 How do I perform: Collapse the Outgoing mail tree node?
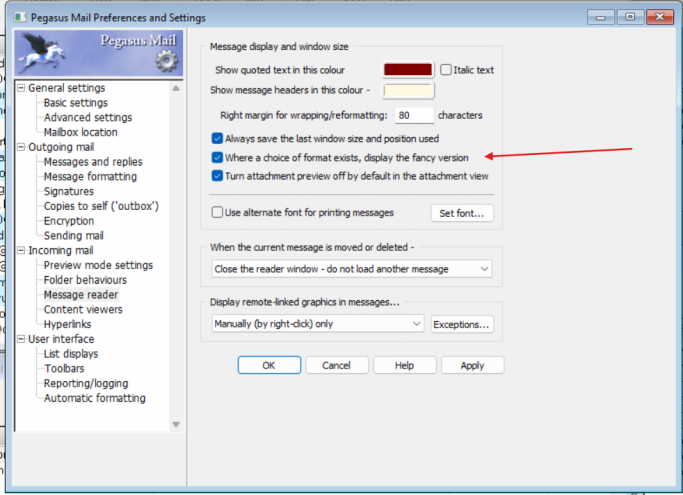[x=22, y=147]
